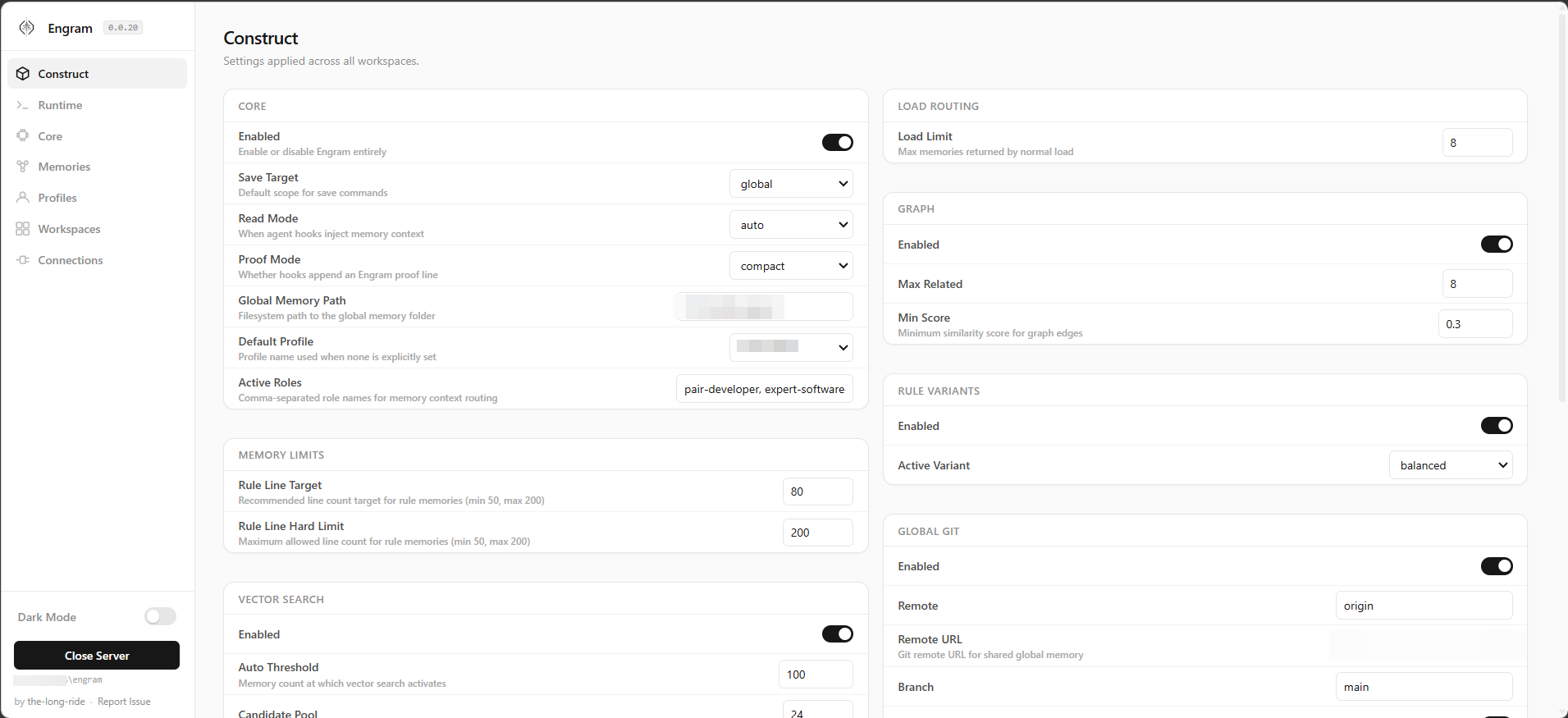Click the "\engram" server path text
The image size is (1568, 718).
85,679
